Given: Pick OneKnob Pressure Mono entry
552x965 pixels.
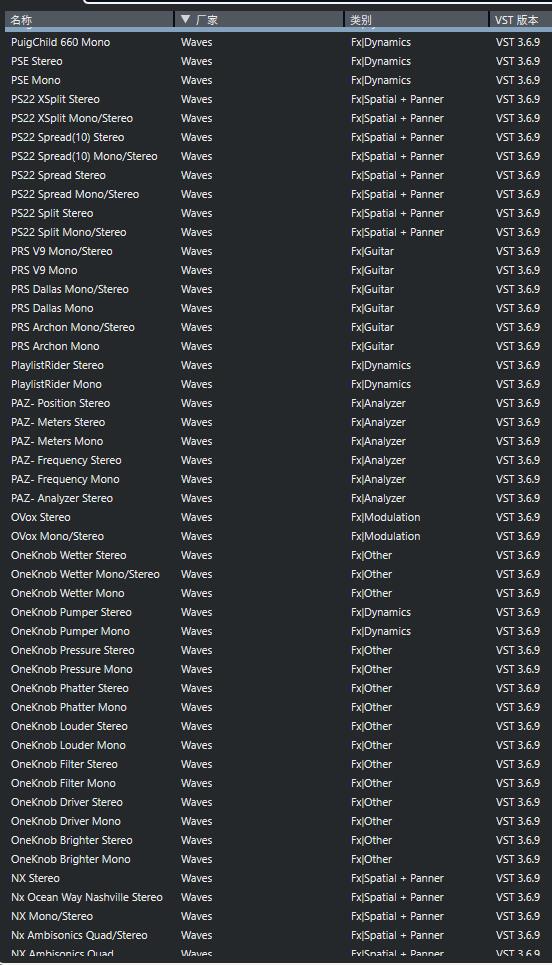Looking at the screenshot, I should [276, 669].
